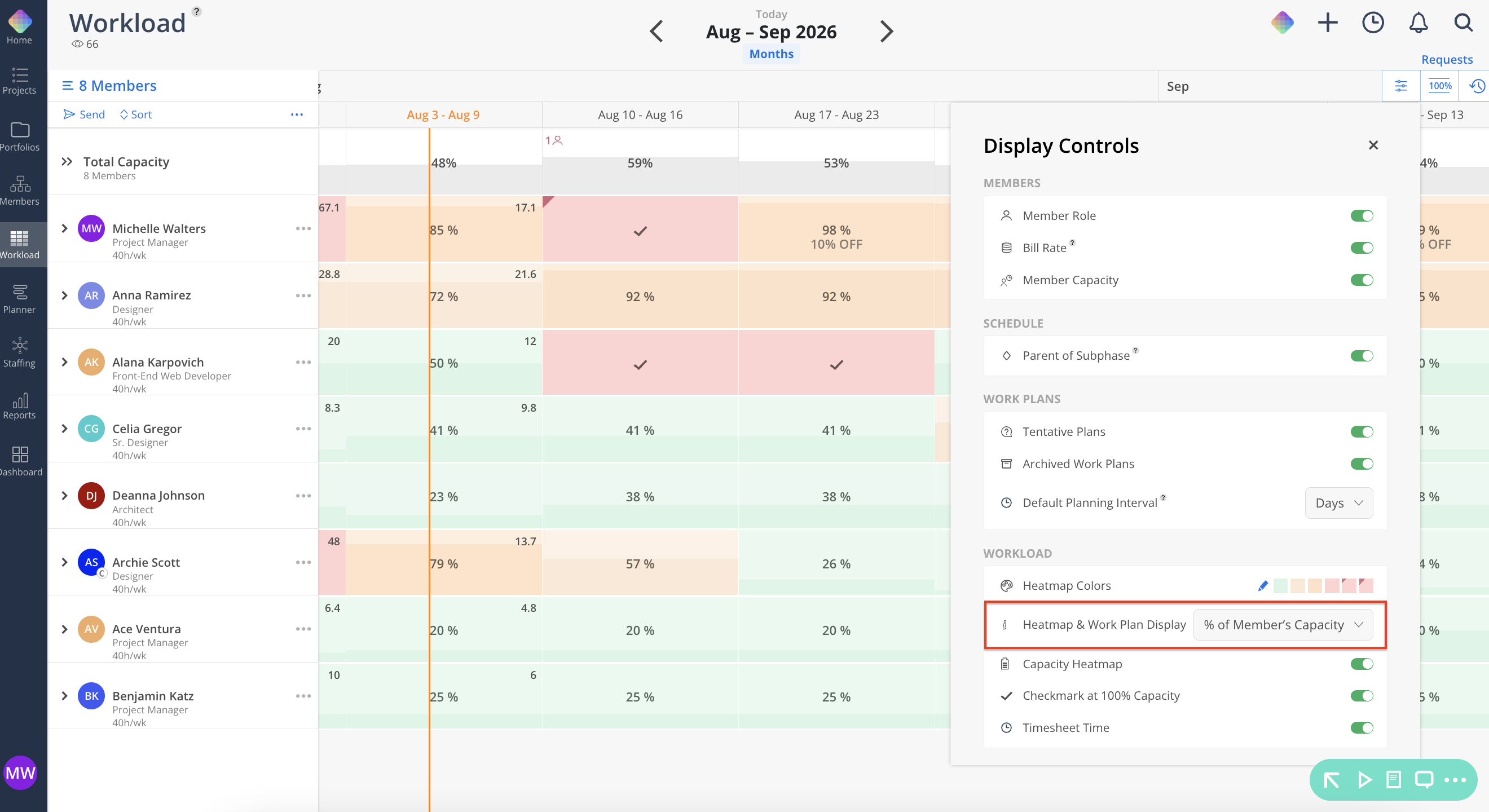The image size is (1489, 812).
Task: Click the Requests link
Action: (1447, 60)
